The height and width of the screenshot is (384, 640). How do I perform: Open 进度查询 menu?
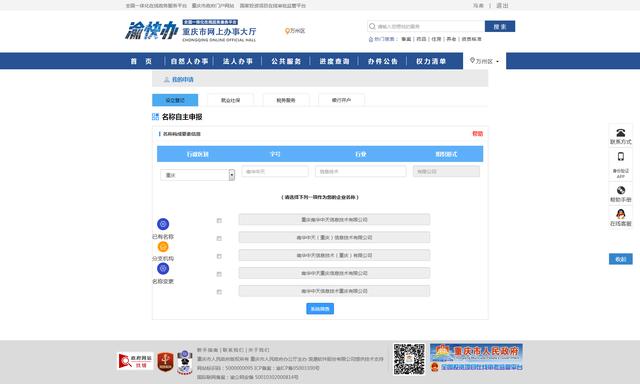[334, 61]
